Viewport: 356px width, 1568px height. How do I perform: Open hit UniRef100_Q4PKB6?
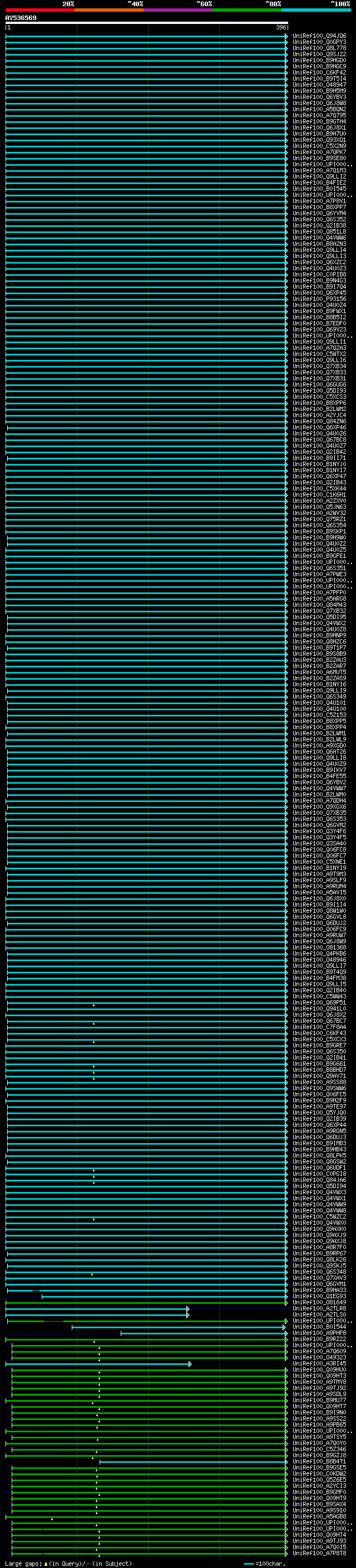[x=319, y=953]
